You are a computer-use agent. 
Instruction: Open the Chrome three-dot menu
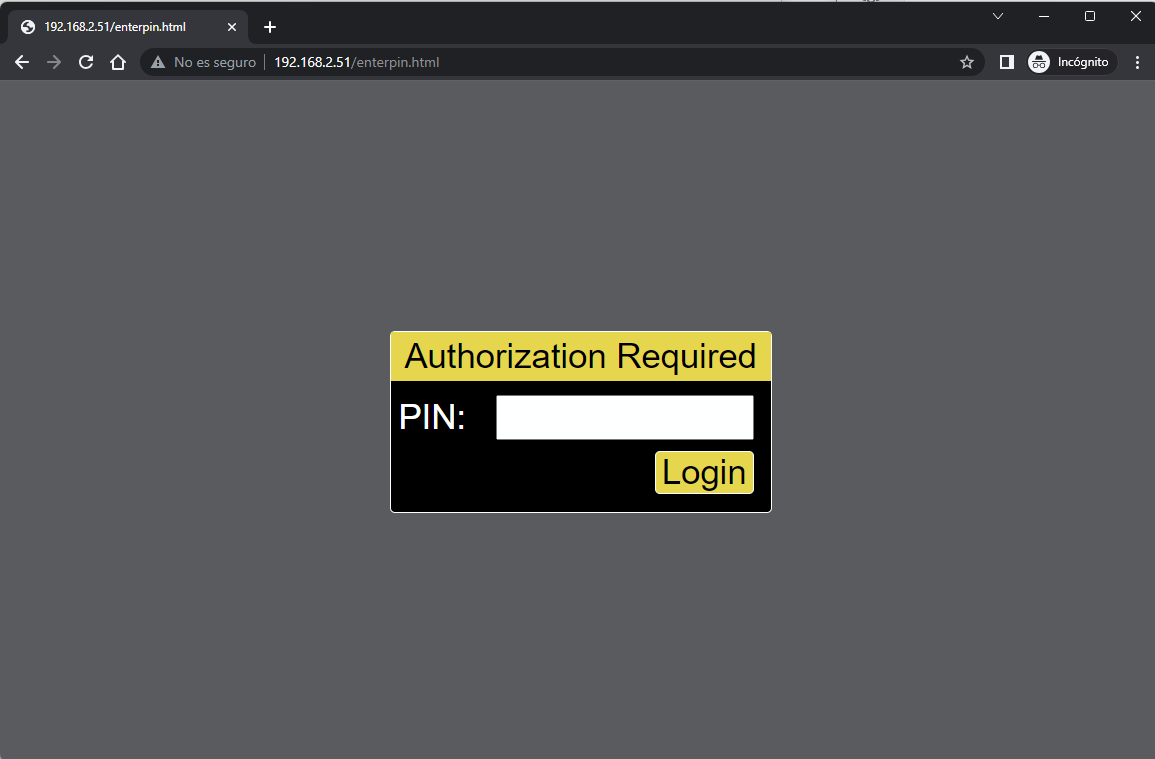coord(1137,62)
